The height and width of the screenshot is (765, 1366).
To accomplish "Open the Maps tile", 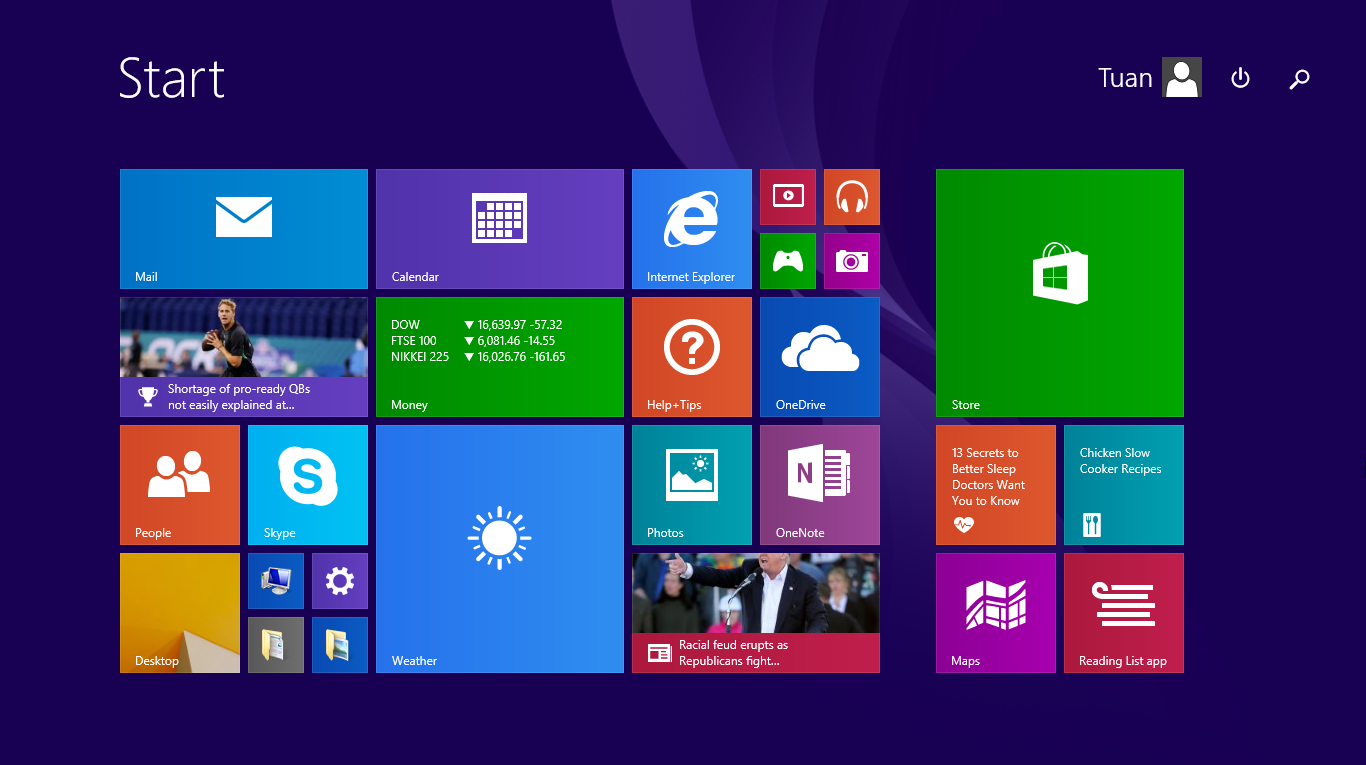I will point(996,613).
